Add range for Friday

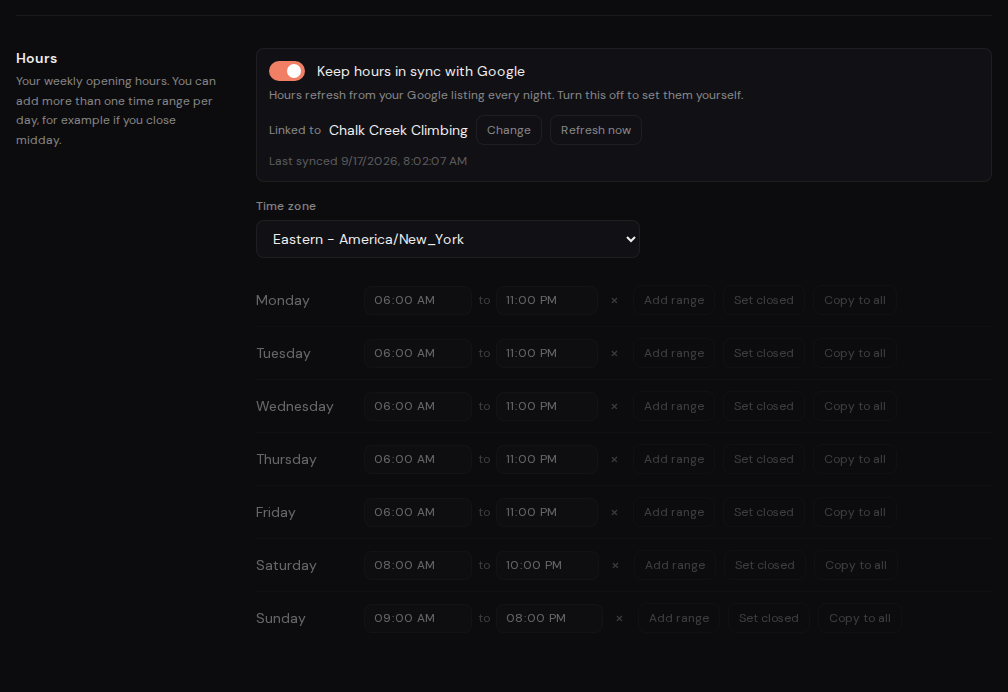coord(674,513)
